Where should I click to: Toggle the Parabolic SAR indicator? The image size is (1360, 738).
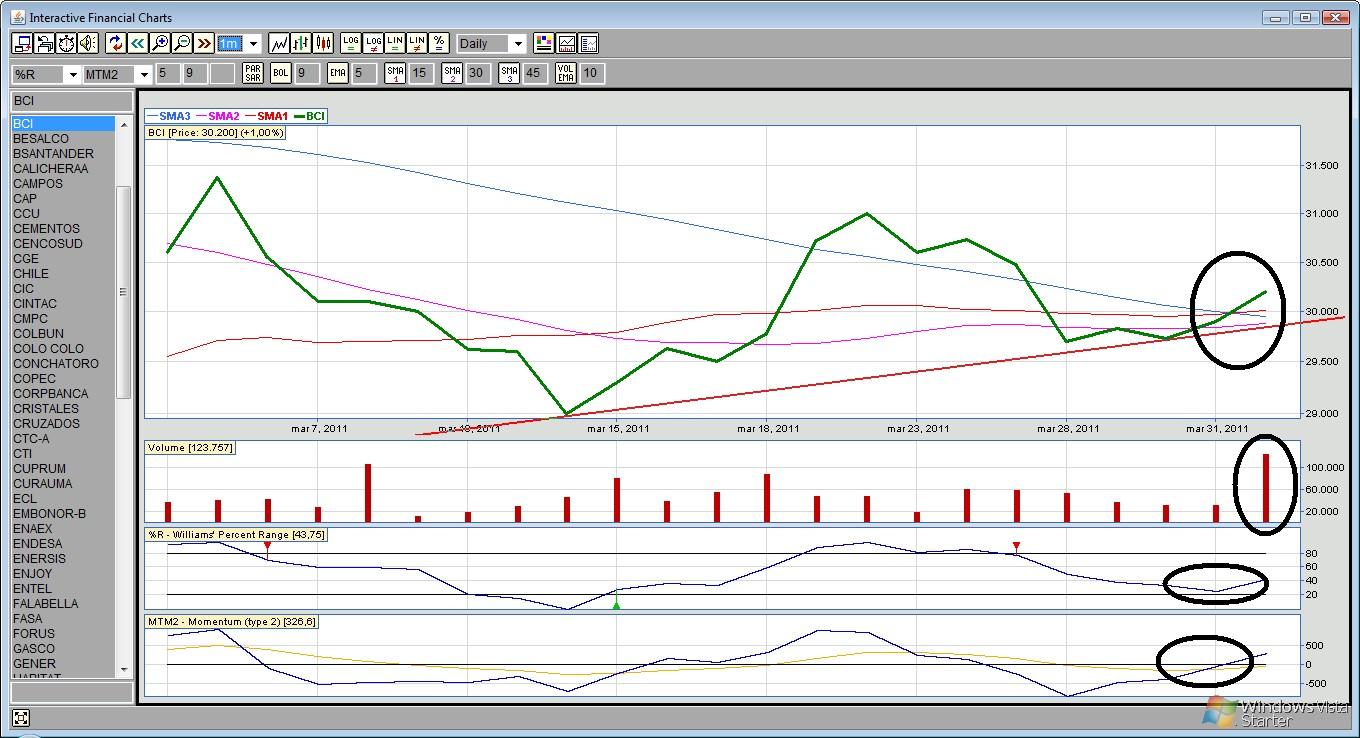pos(253,73)
